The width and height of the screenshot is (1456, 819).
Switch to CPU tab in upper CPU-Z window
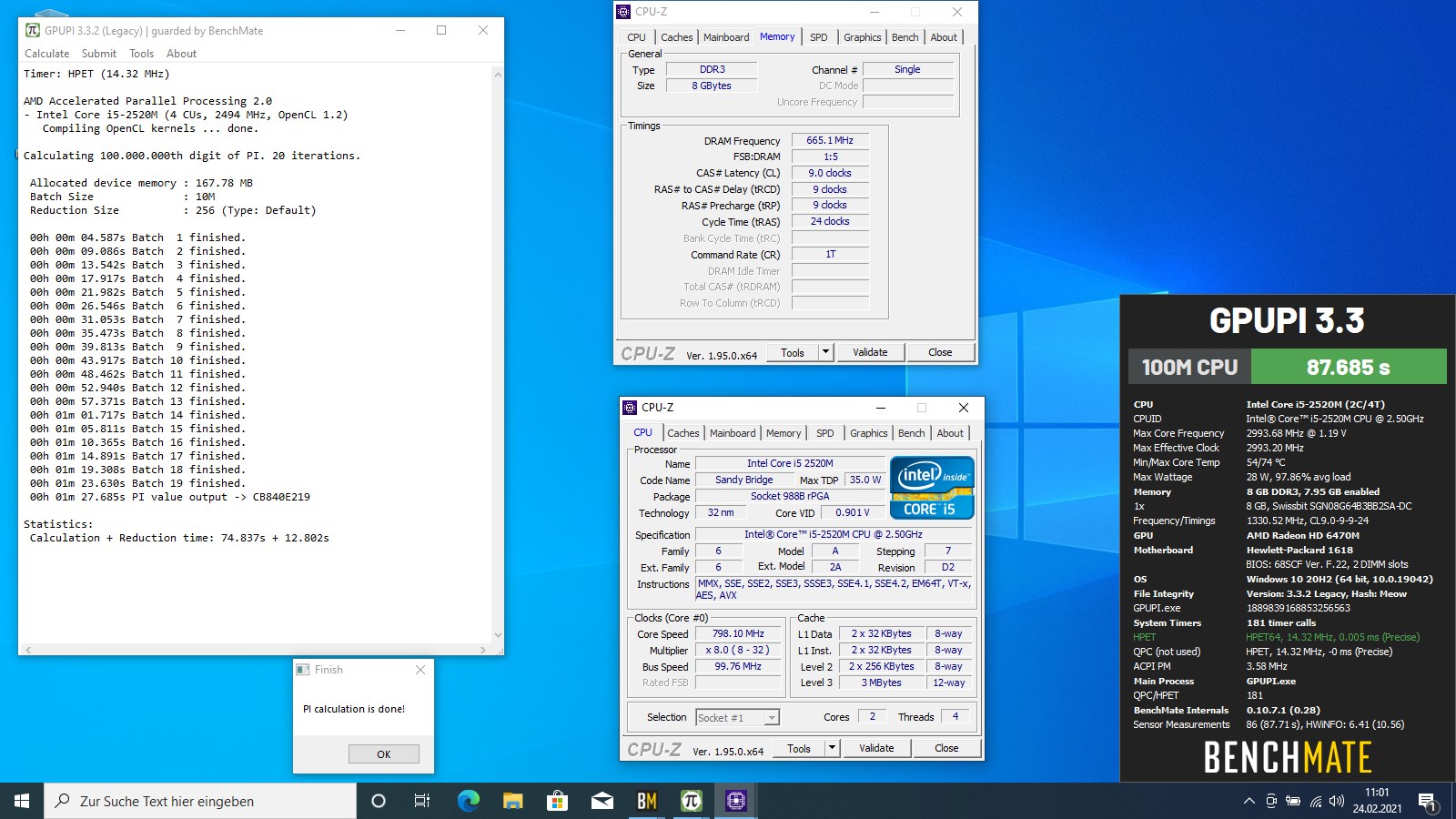click(636, 37)
